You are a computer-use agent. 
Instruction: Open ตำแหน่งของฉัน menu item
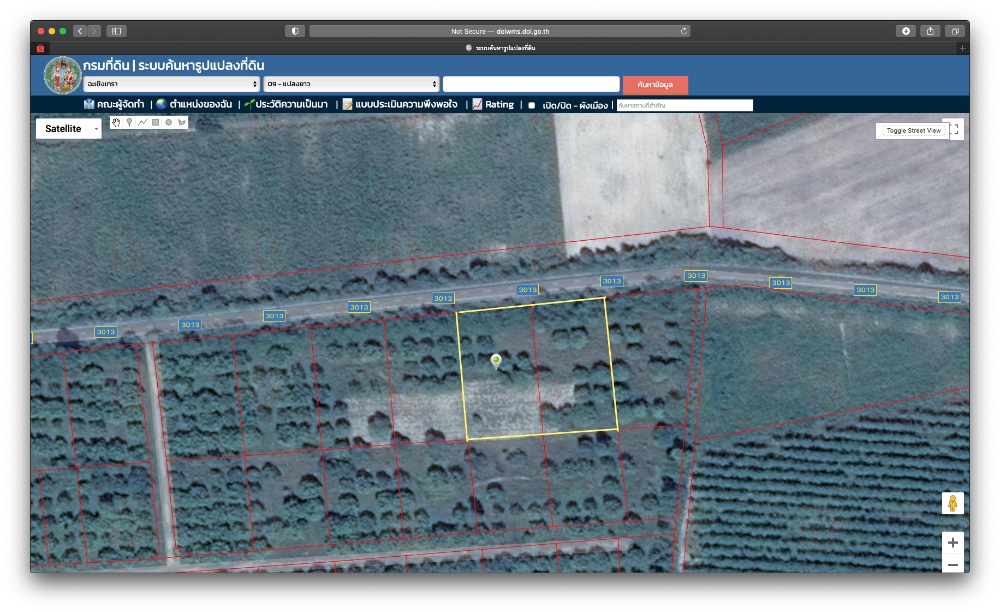pos(195,104)
